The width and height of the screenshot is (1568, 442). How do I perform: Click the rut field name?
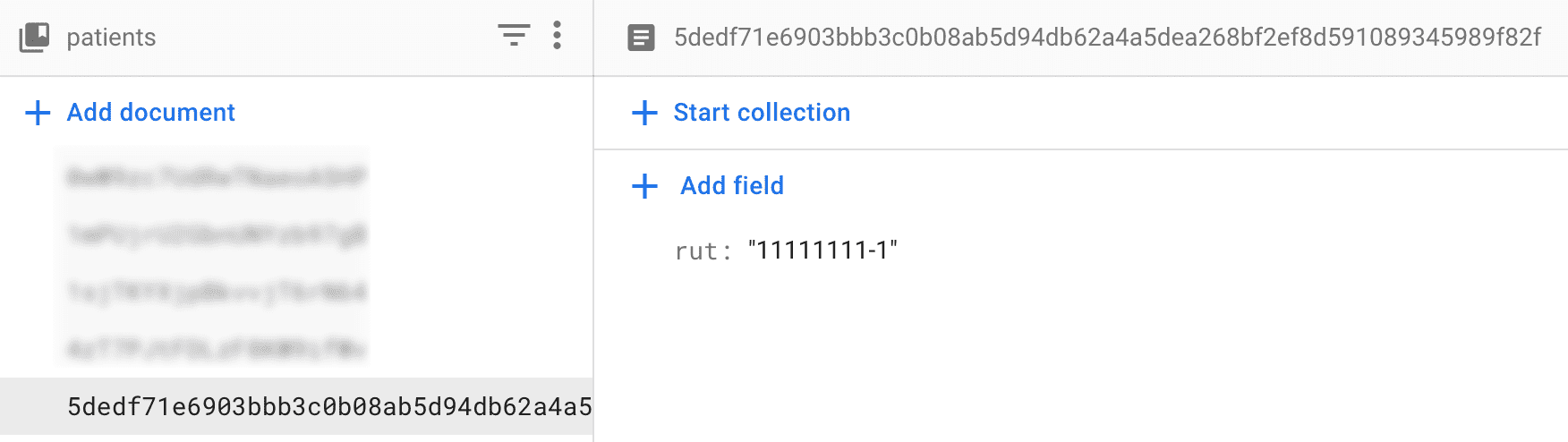[696, 251]
